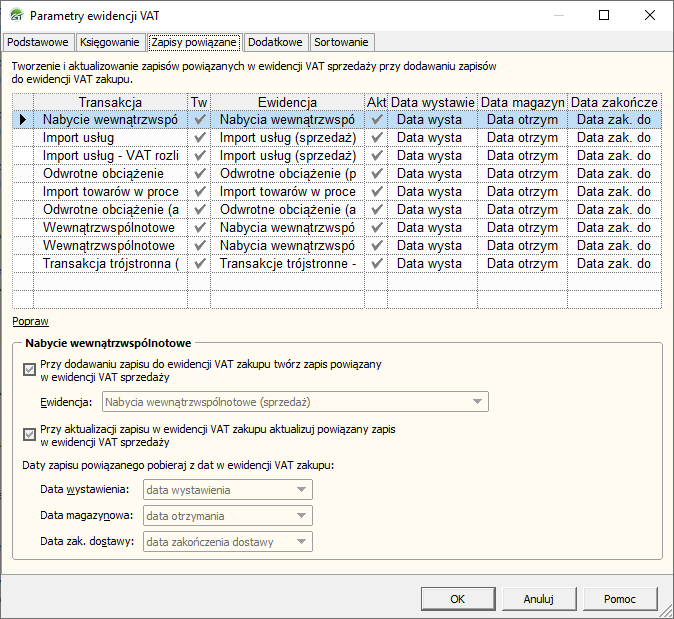The image size is (674, 619).
Task: Switch to the Podstawowe tab
Action: pyautogui.click(x=38, y=42)
